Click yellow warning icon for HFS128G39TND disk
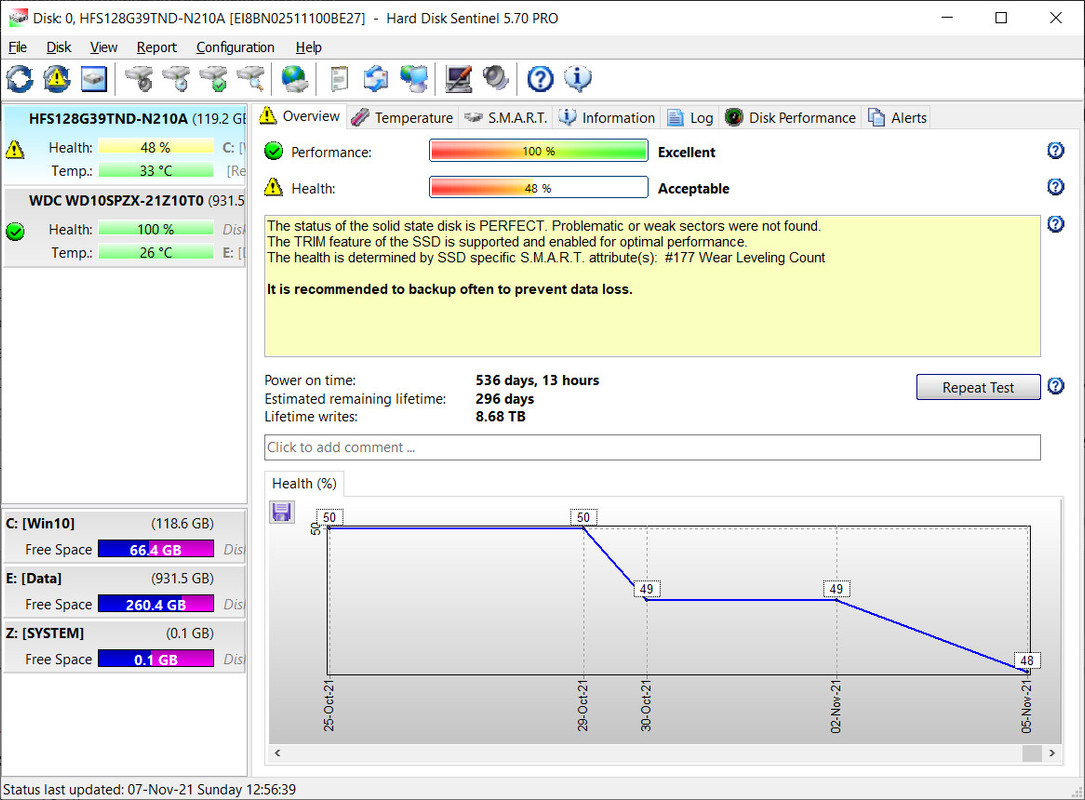Viewport: 1085px width, 800px height. 15,149
